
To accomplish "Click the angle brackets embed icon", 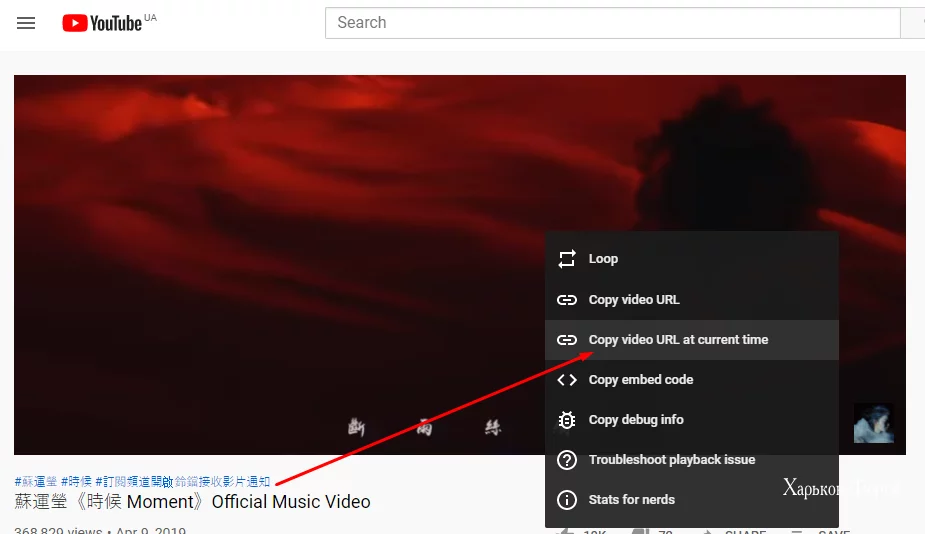I will tap(567, 380).
